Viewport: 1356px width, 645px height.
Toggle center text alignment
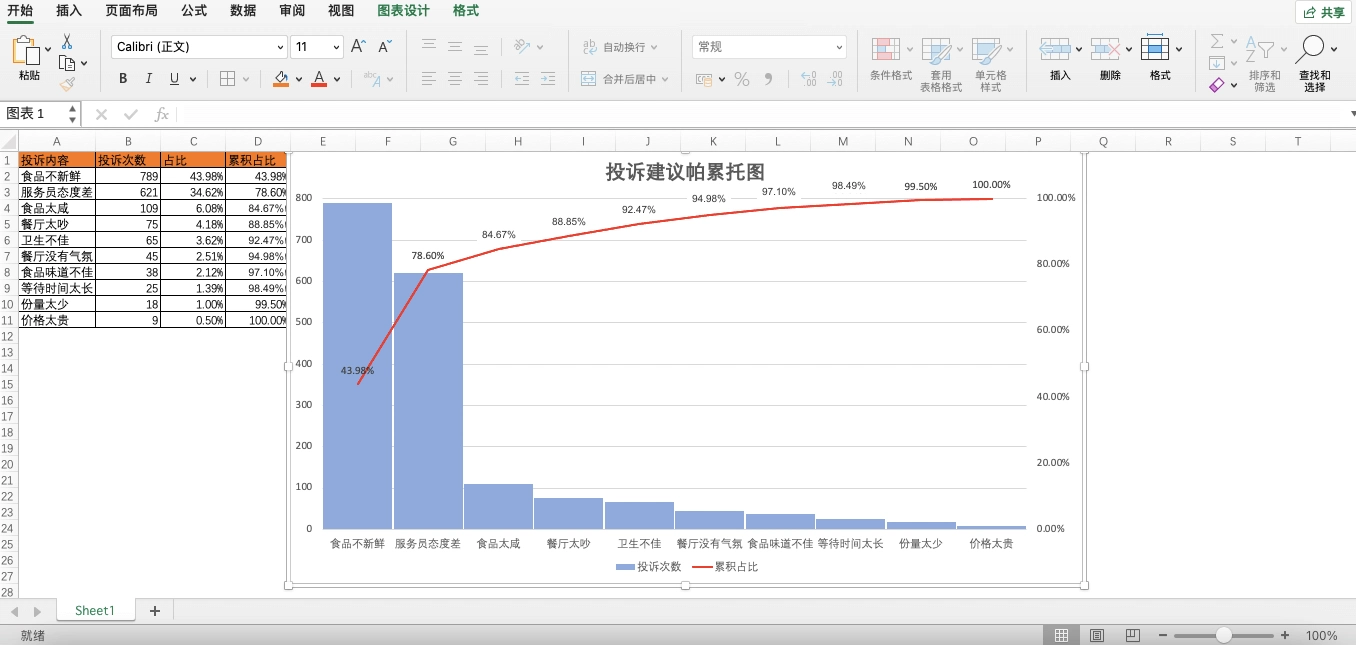coord(454,79)
